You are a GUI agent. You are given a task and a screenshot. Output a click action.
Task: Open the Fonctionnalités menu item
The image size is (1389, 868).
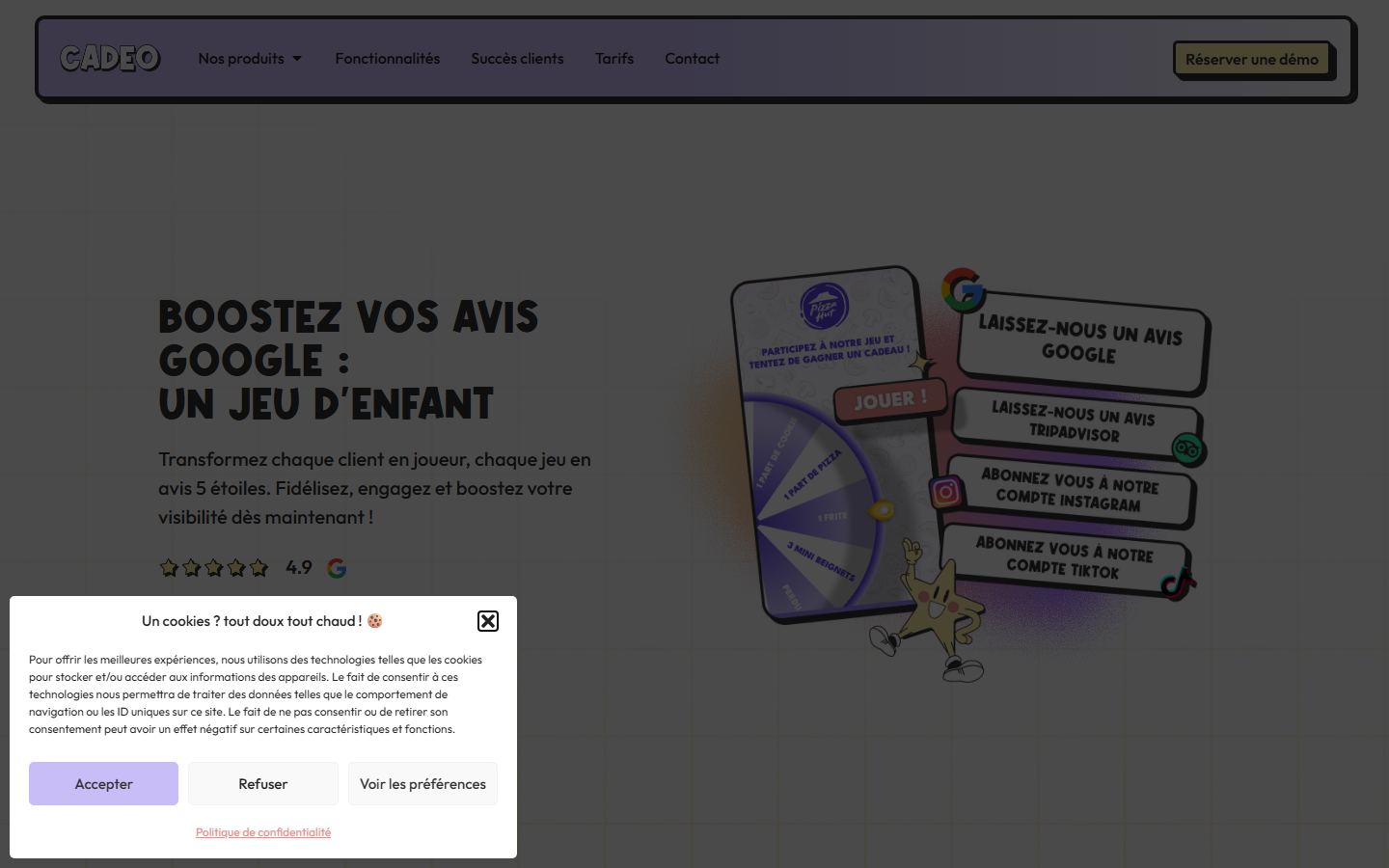pos(387,59)
